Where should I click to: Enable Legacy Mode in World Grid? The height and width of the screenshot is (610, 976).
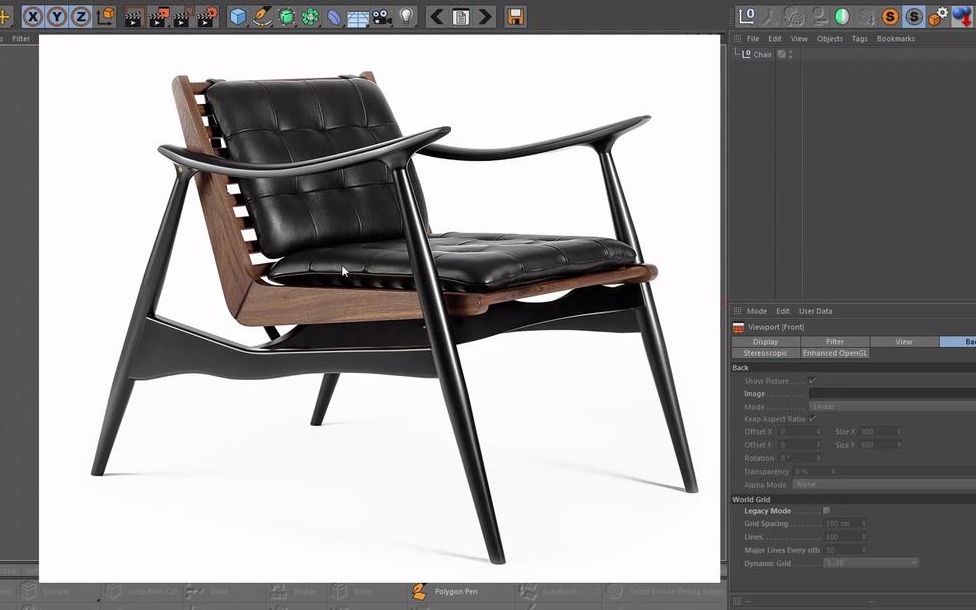point(826,510)
